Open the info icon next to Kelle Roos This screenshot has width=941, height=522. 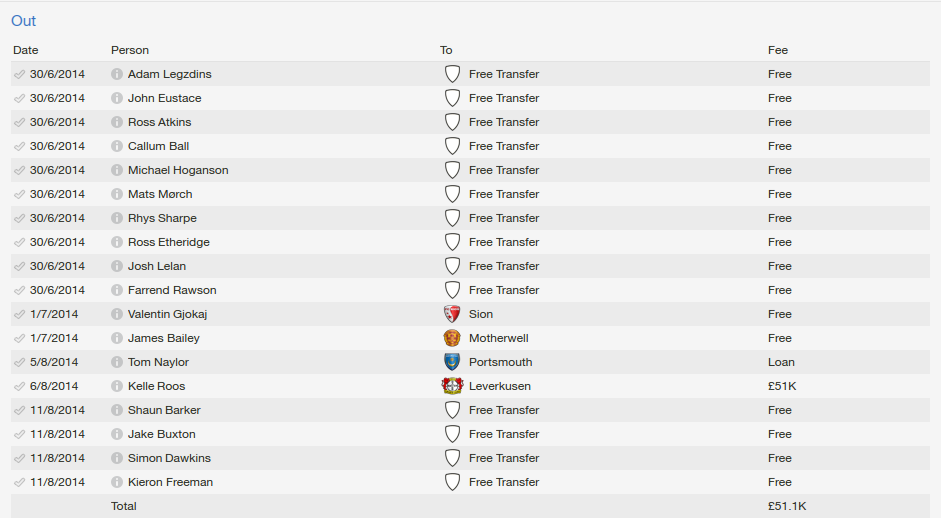pos(116,386)
